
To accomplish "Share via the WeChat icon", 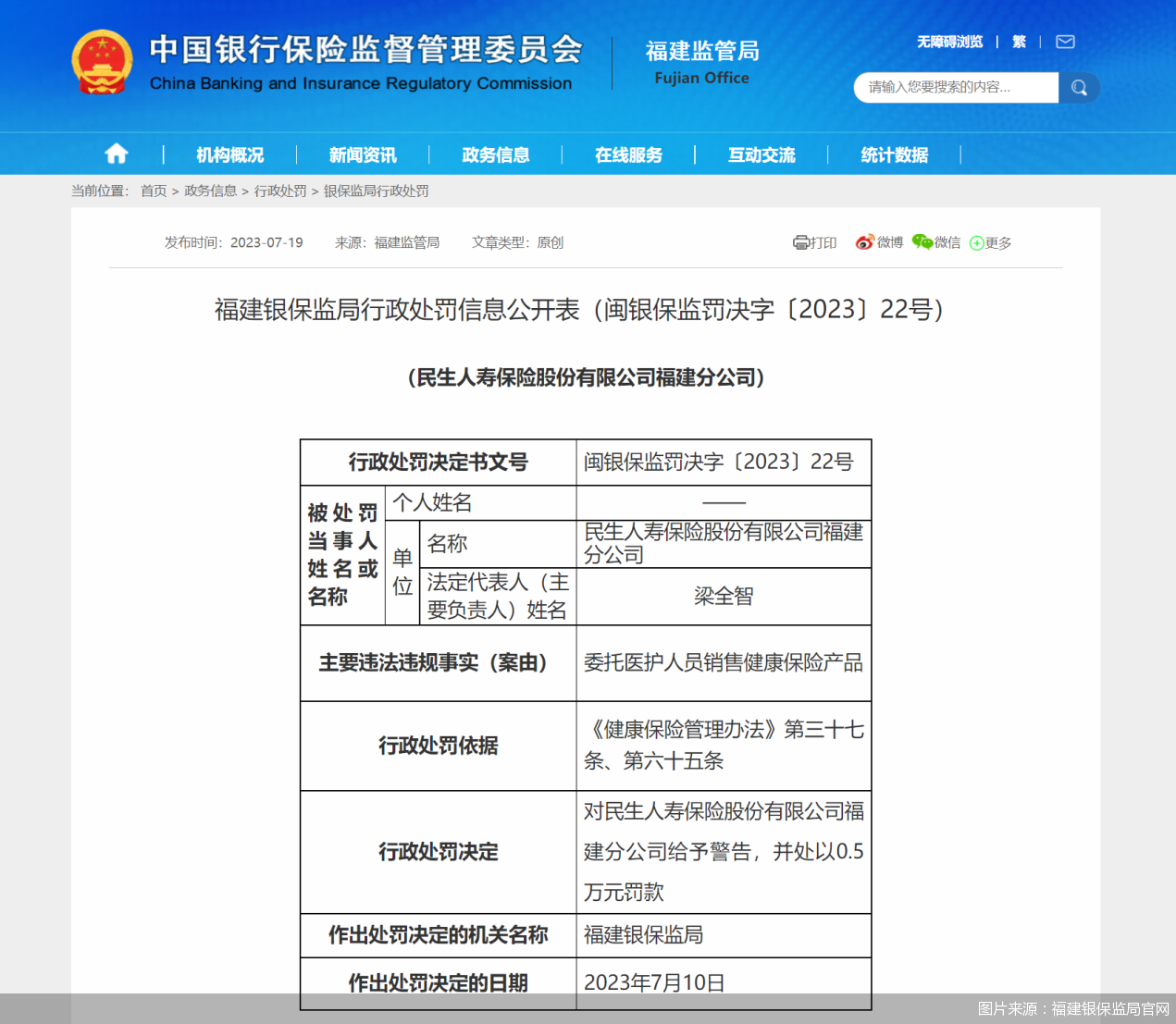I will (x=922, y=242).
